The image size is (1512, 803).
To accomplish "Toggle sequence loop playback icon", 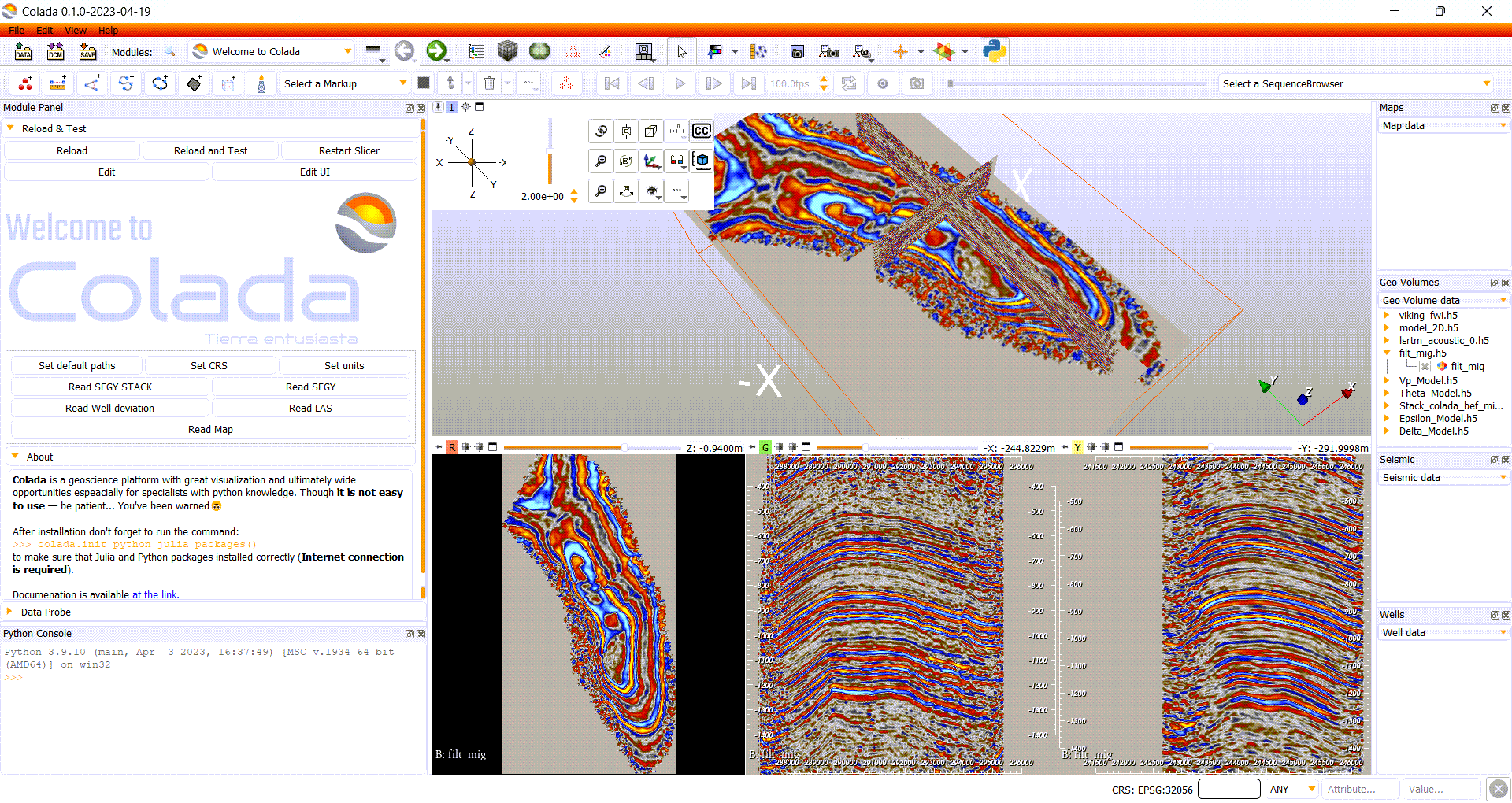I will coord(849,83).
